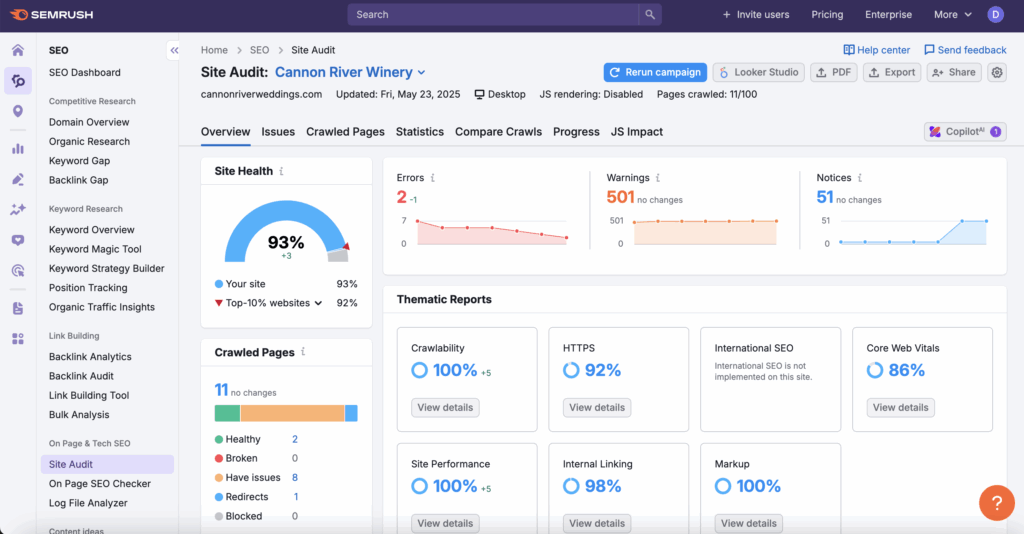Click the errors count 2

(x=402, y=196)
